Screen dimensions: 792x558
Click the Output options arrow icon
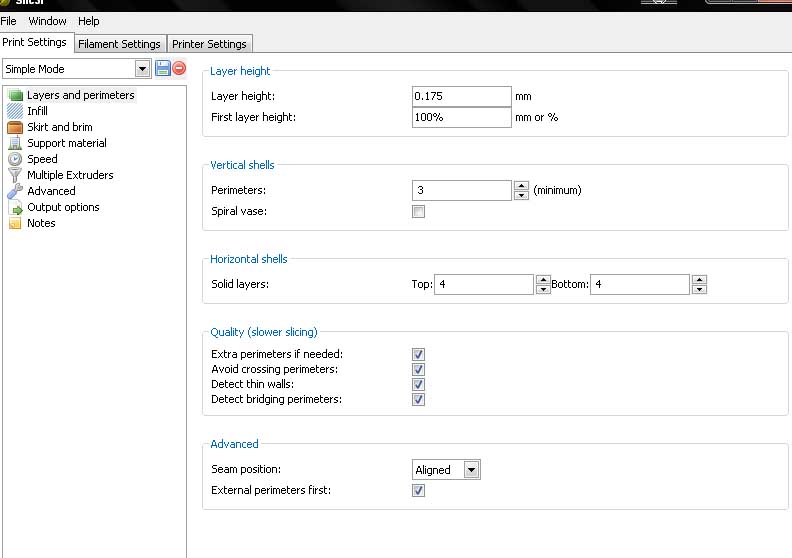[16, 208]
